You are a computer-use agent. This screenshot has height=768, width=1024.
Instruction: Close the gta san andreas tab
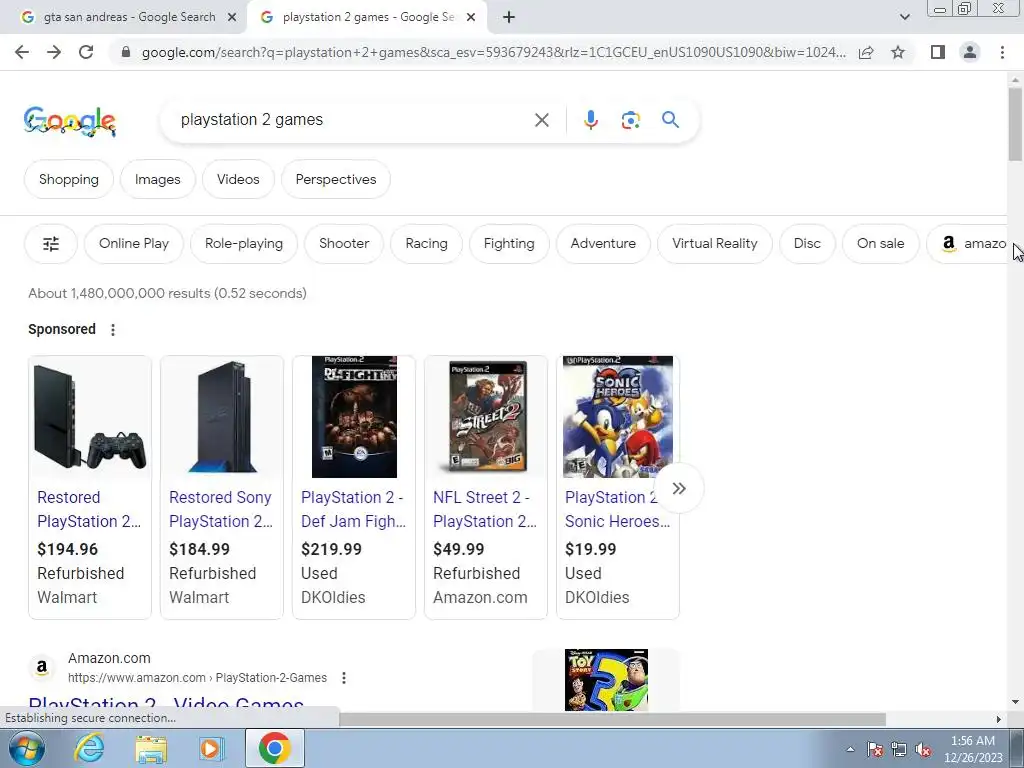click(x=232, y=18)
